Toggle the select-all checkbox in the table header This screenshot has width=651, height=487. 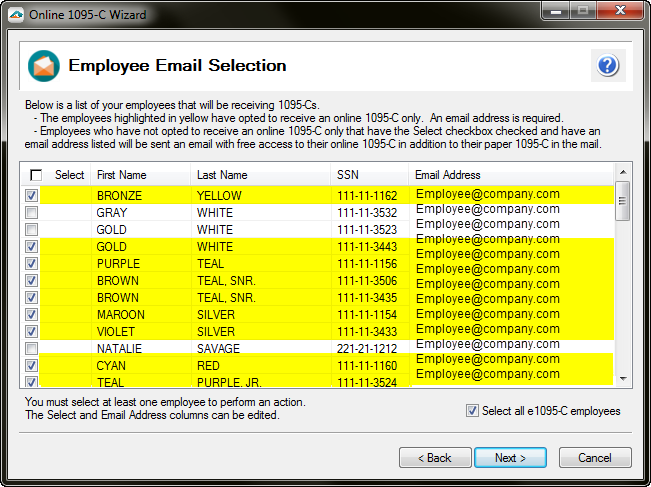click(37, 175)
